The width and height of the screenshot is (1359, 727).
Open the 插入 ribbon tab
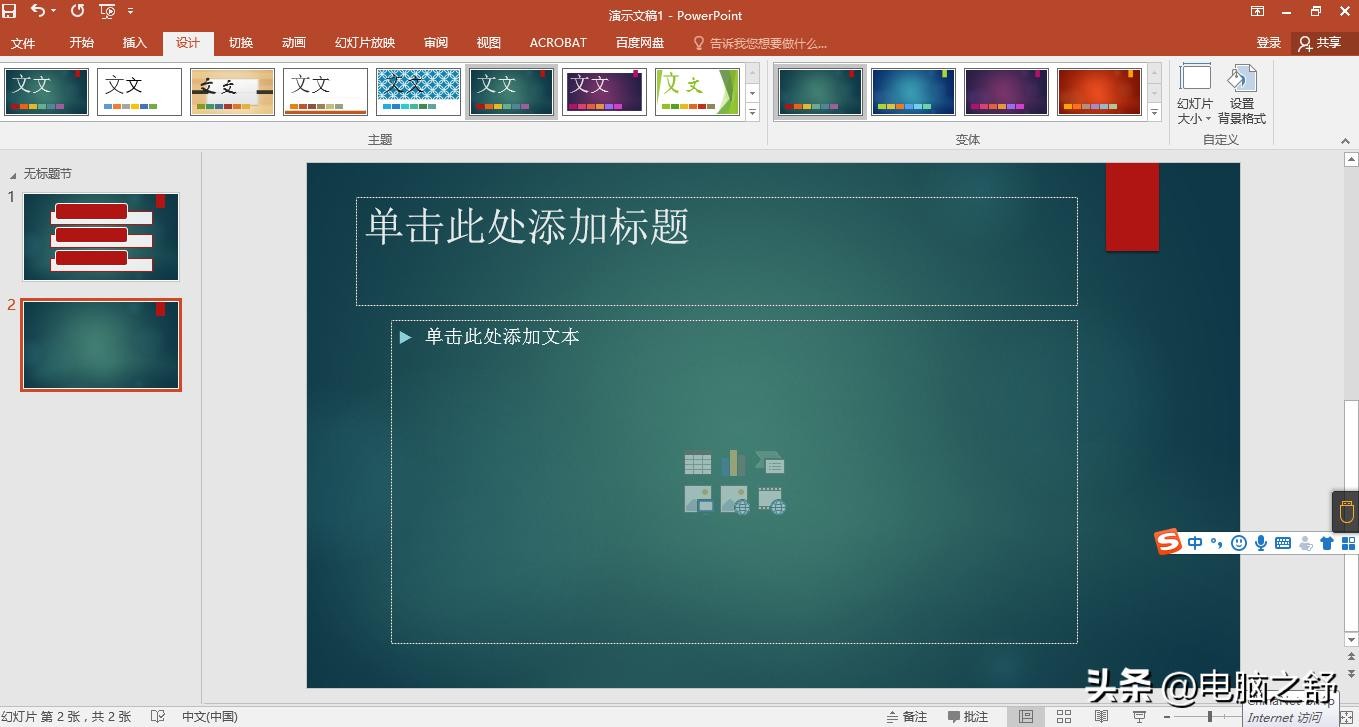(x=134, y=43)
